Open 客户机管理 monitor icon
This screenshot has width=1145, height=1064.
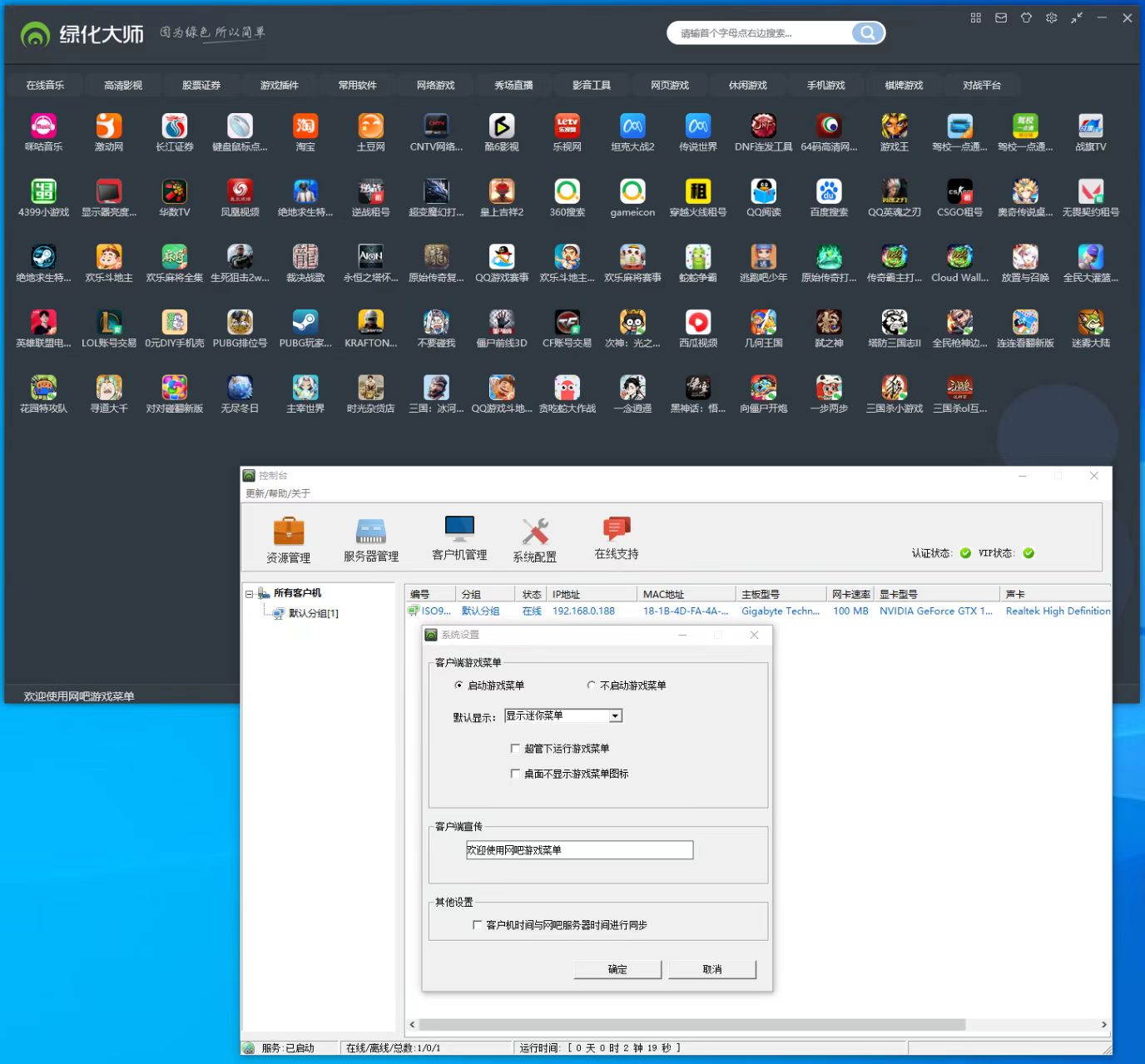tap(458, 530)
